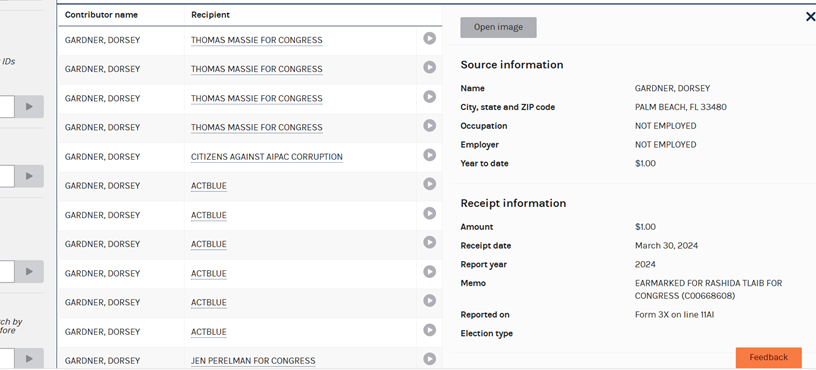The height and width of the screenshot is (370, 816).
Task: Close the receipt details panel with X
Action: (x=810, y=17)
